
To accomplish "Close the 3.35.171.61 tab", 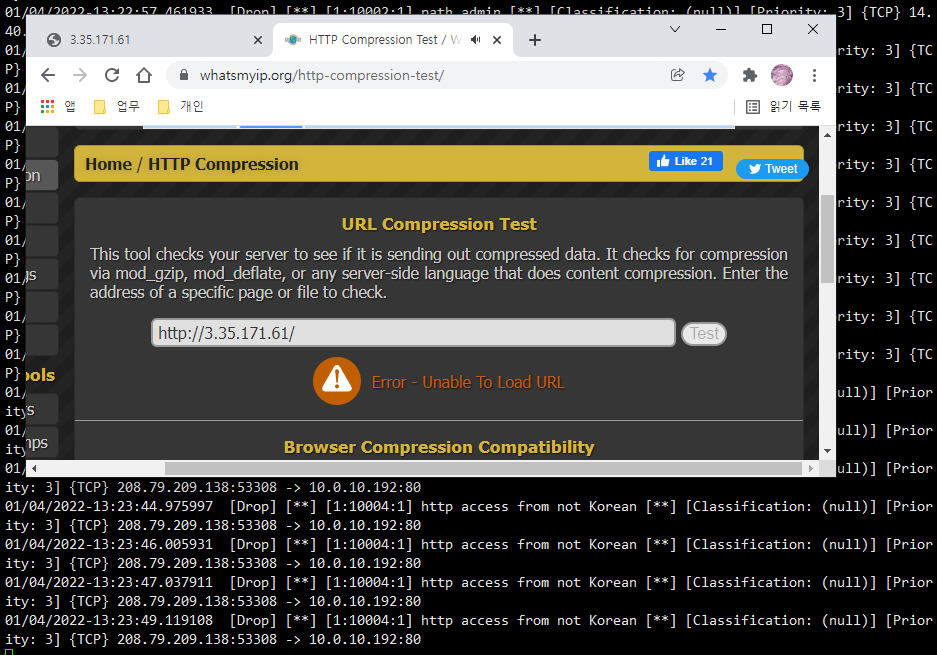I will point(258,40).
